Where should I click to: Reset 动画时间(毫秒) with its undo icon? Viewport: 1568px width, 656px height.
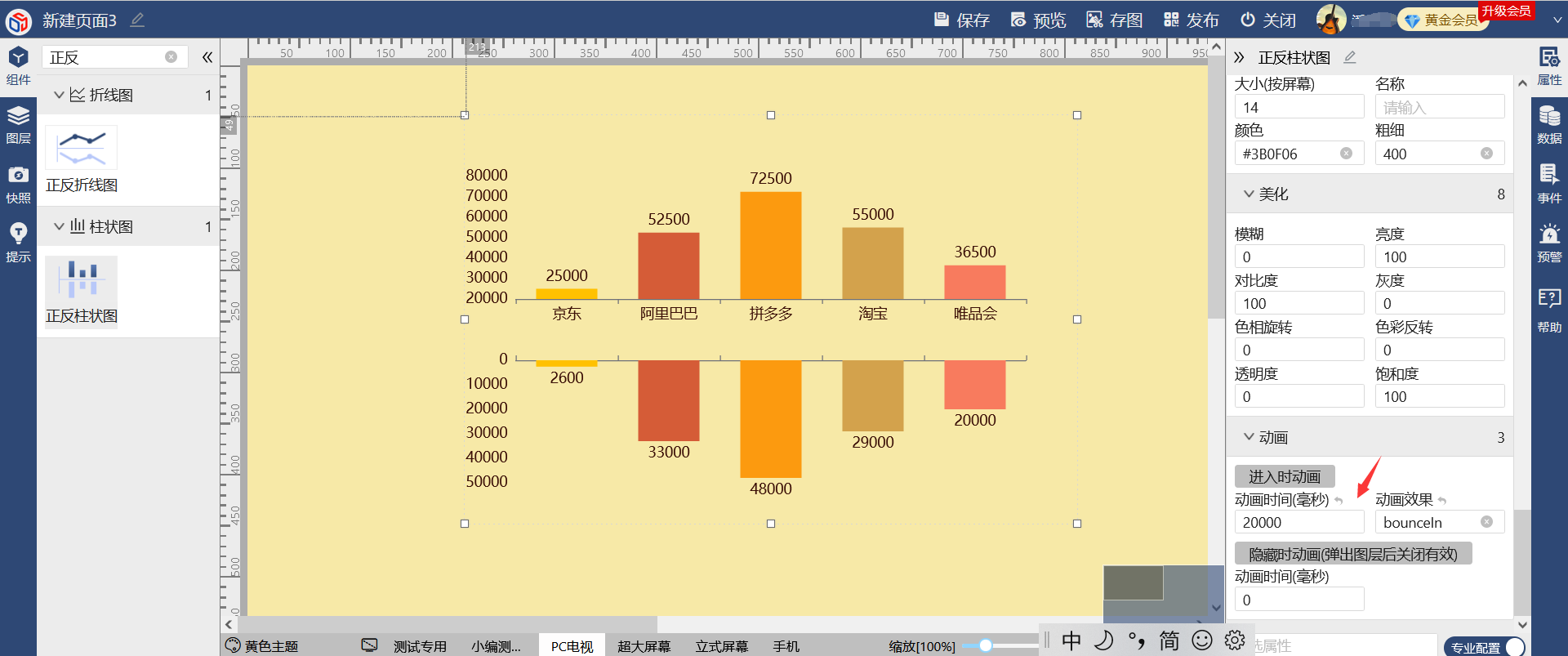pos(1339,501)
